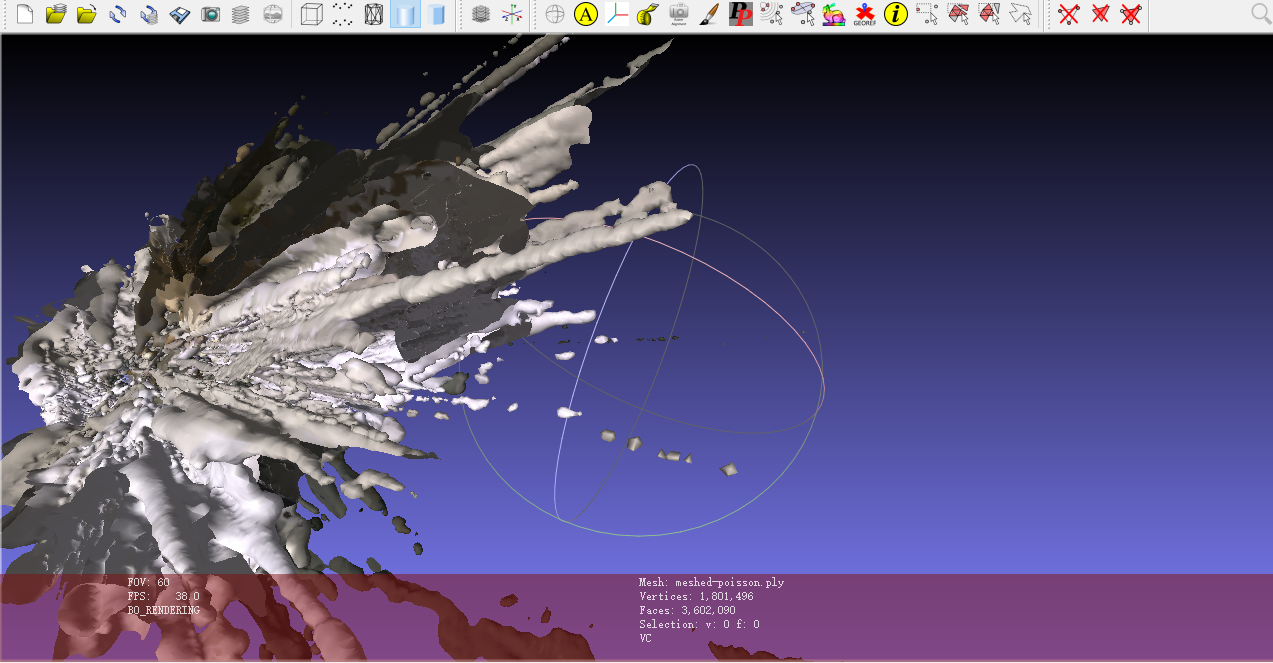Click the 'BO_RENDERING' label
Image resolution: width=1273 pixels, height=663 pixels.
tap(163, 610)
